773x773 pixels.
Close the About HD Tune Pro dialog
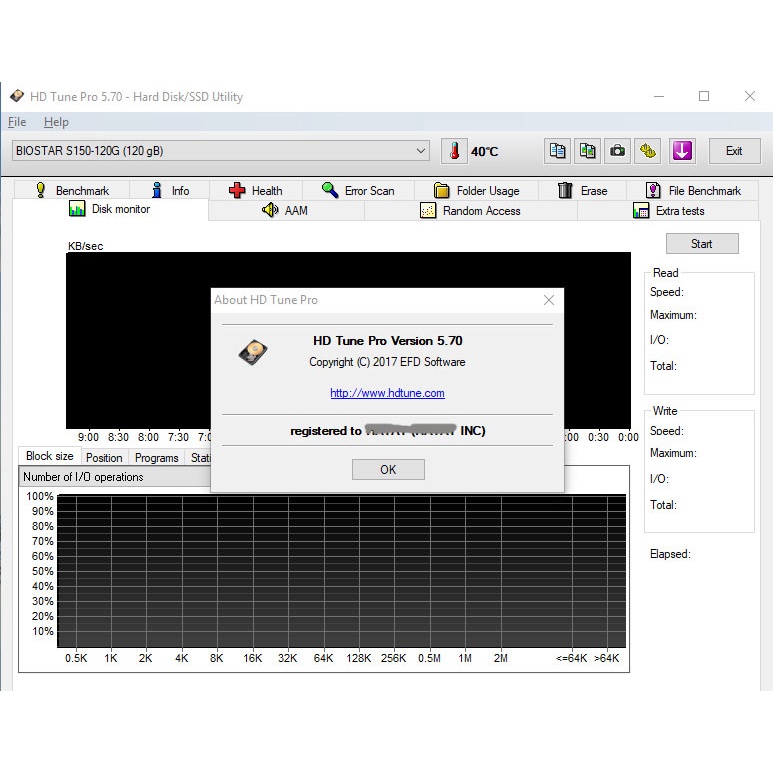point(549,300)
